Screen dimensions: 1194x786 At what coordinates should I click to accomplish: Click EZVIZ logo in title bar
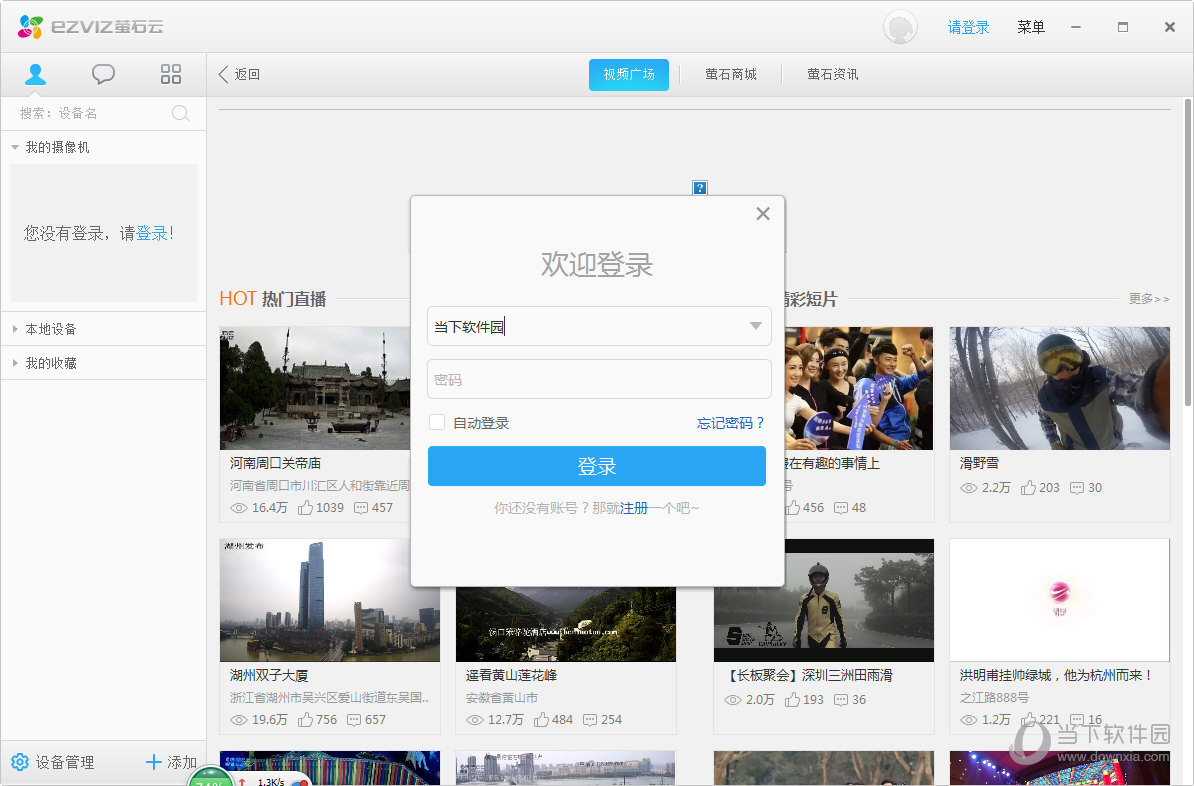[x=91, y=27]
